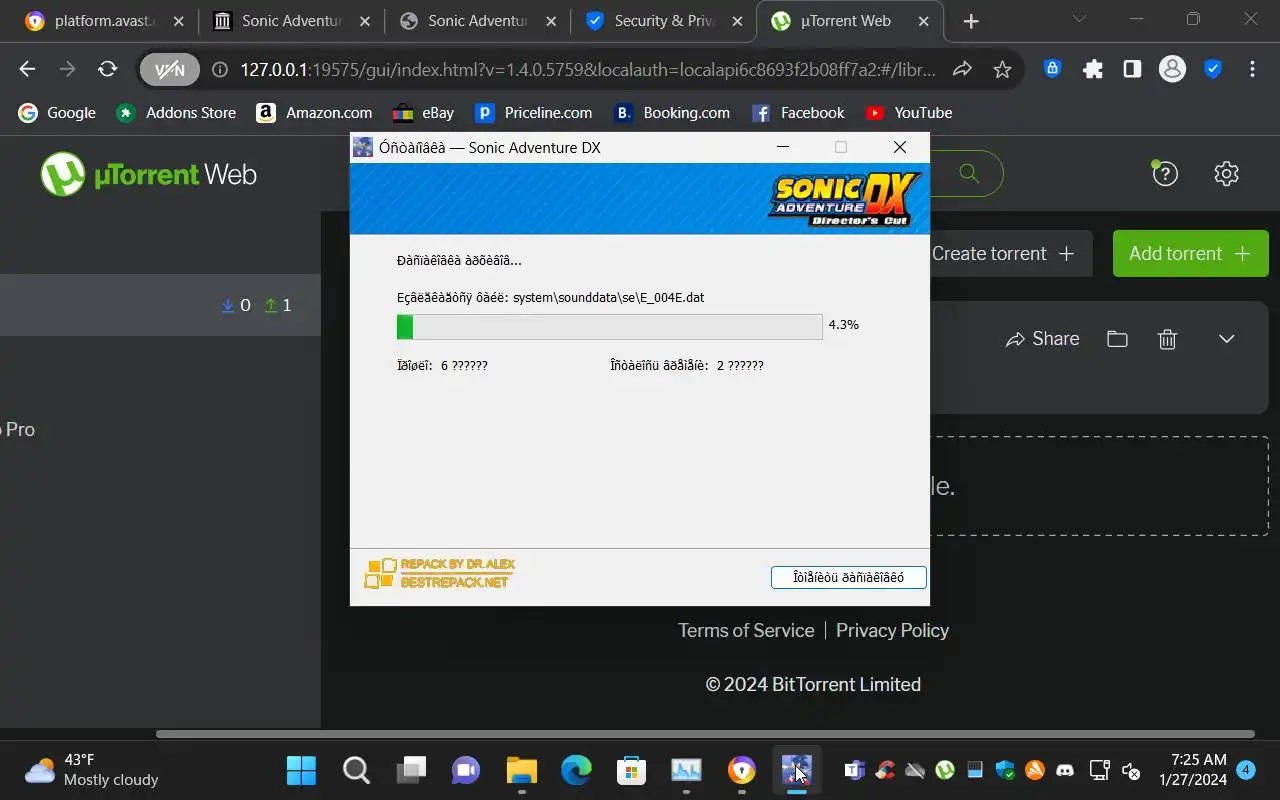Open the browser profile avatar
1280x800 pixels.
point(1172,69)
